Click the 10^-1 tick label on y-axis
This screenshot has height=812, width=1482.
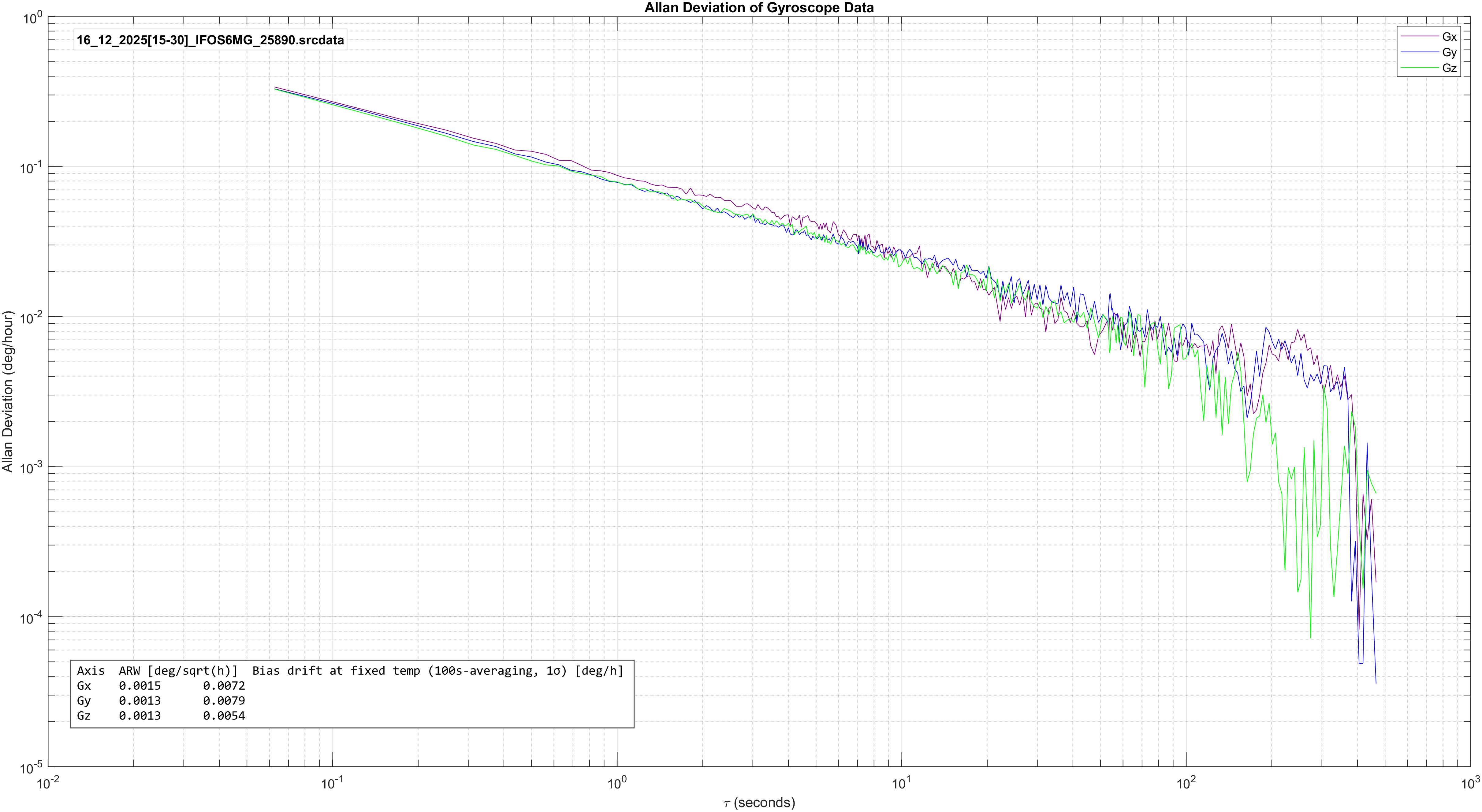coord(31,167)
